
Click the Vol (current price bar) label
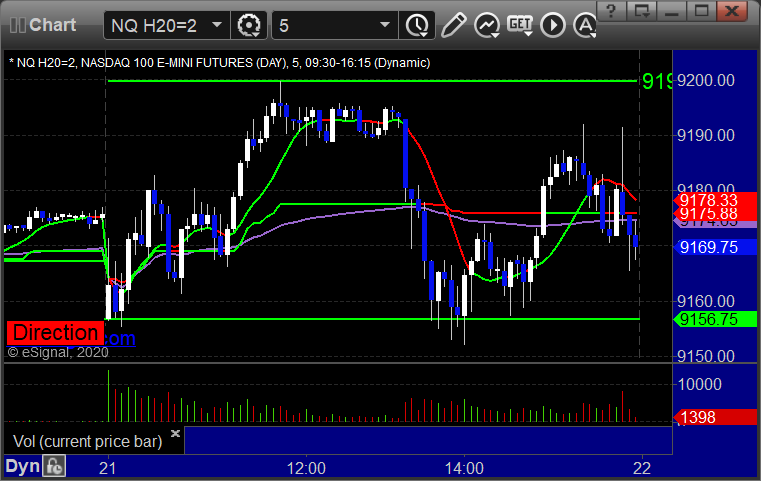[x=88, y=442]
